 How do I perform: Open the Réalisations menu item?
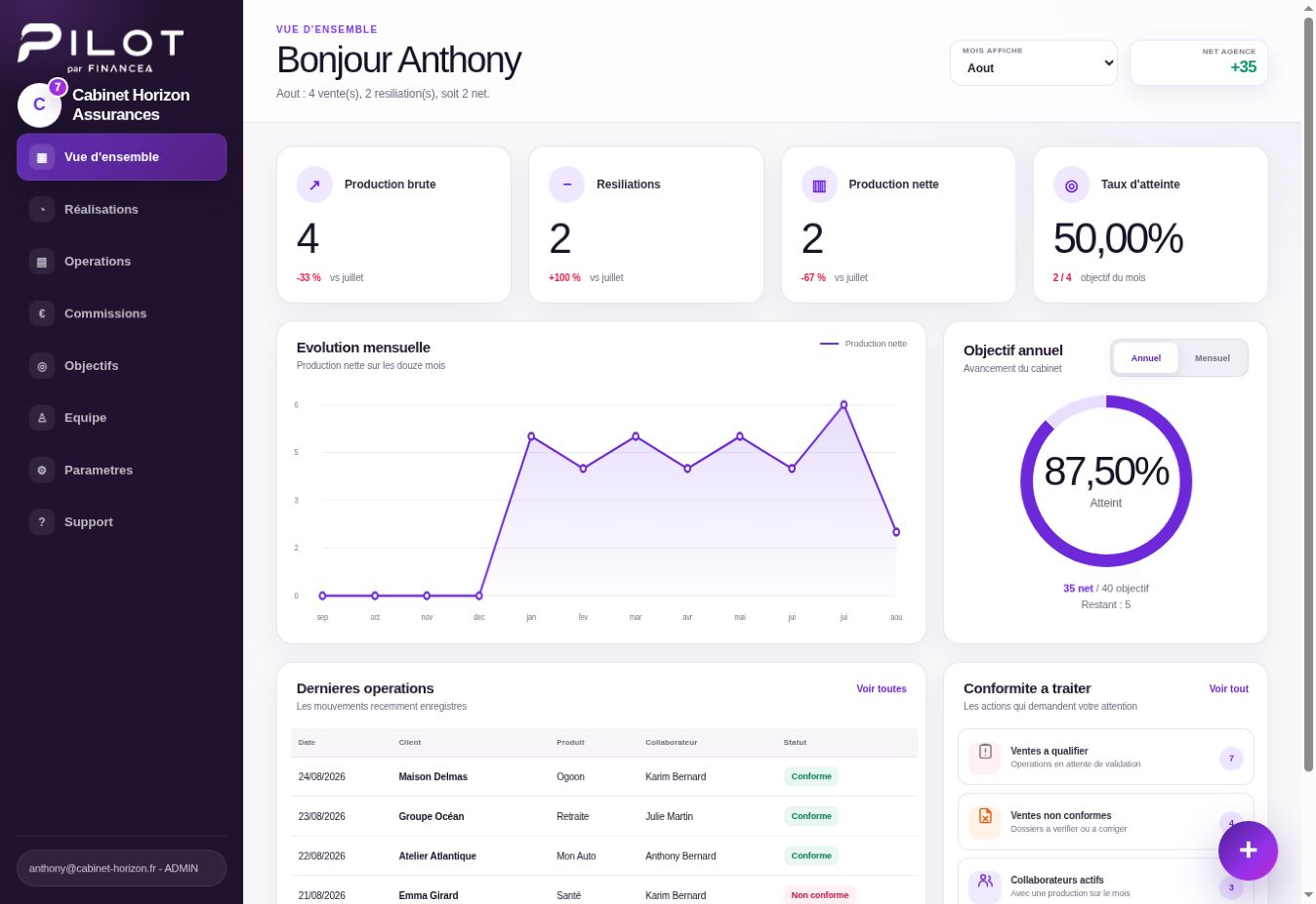(122, 209)
